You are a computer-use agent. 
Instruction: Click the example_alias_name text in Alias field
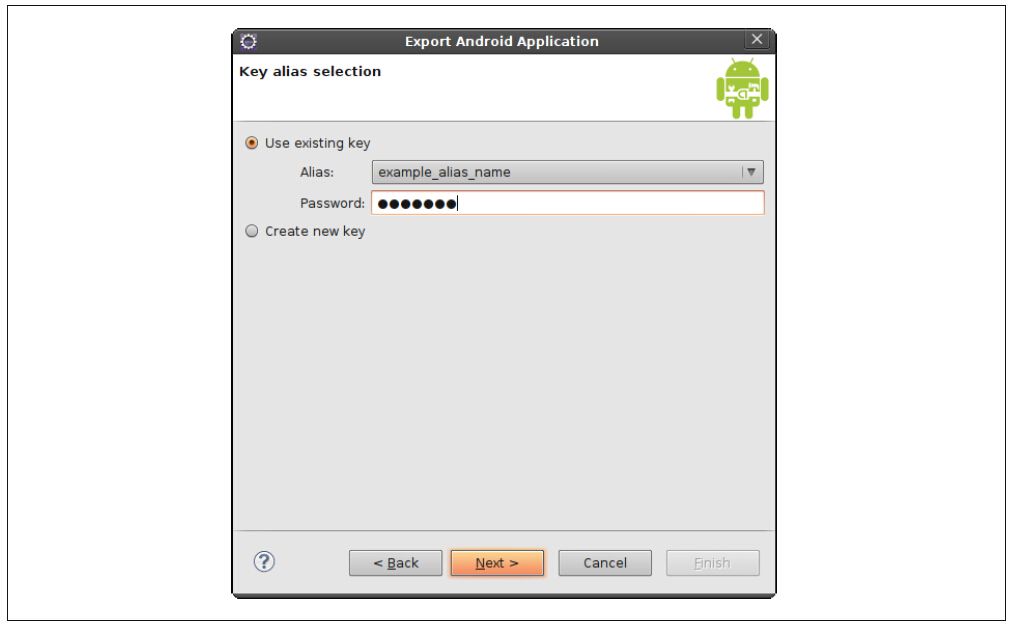pyautogui.click(x=444, y=172)
